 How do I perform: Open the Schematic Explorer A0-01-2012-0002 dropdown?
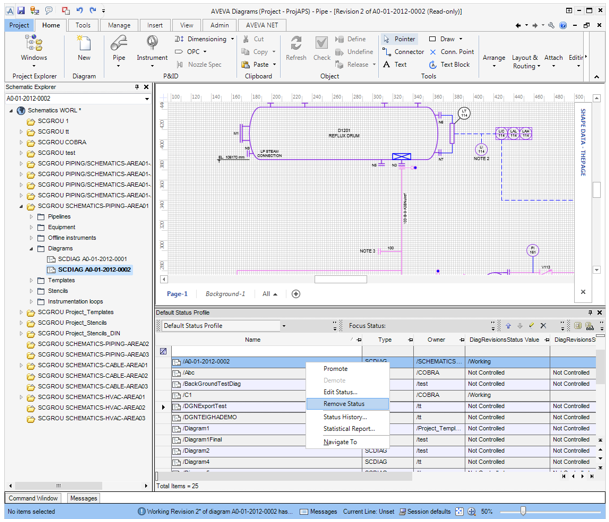pos(147,99)
